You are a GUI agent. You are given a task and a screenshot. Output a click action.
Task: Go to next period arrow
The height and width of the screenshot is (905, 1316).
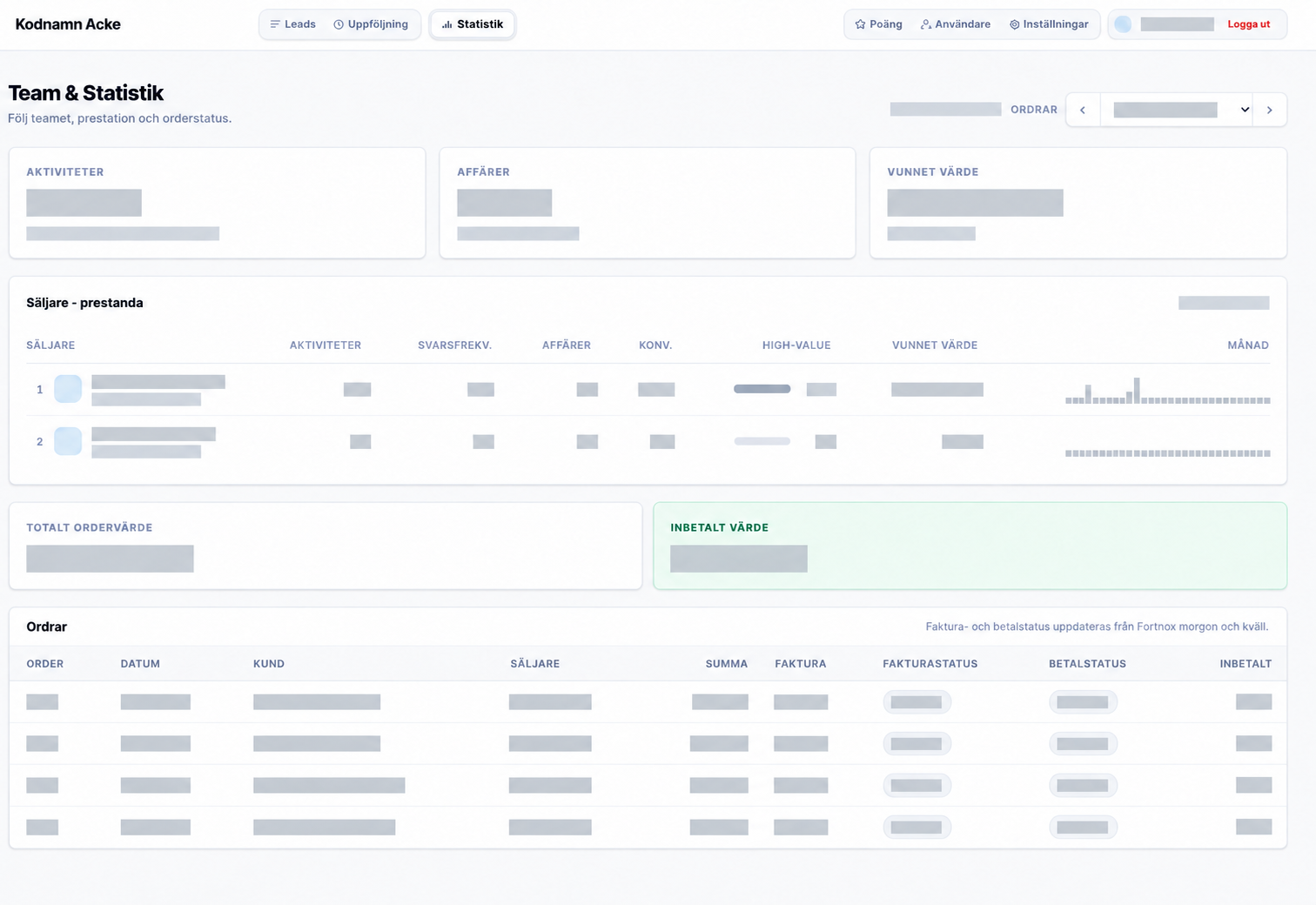[1270, 110]
